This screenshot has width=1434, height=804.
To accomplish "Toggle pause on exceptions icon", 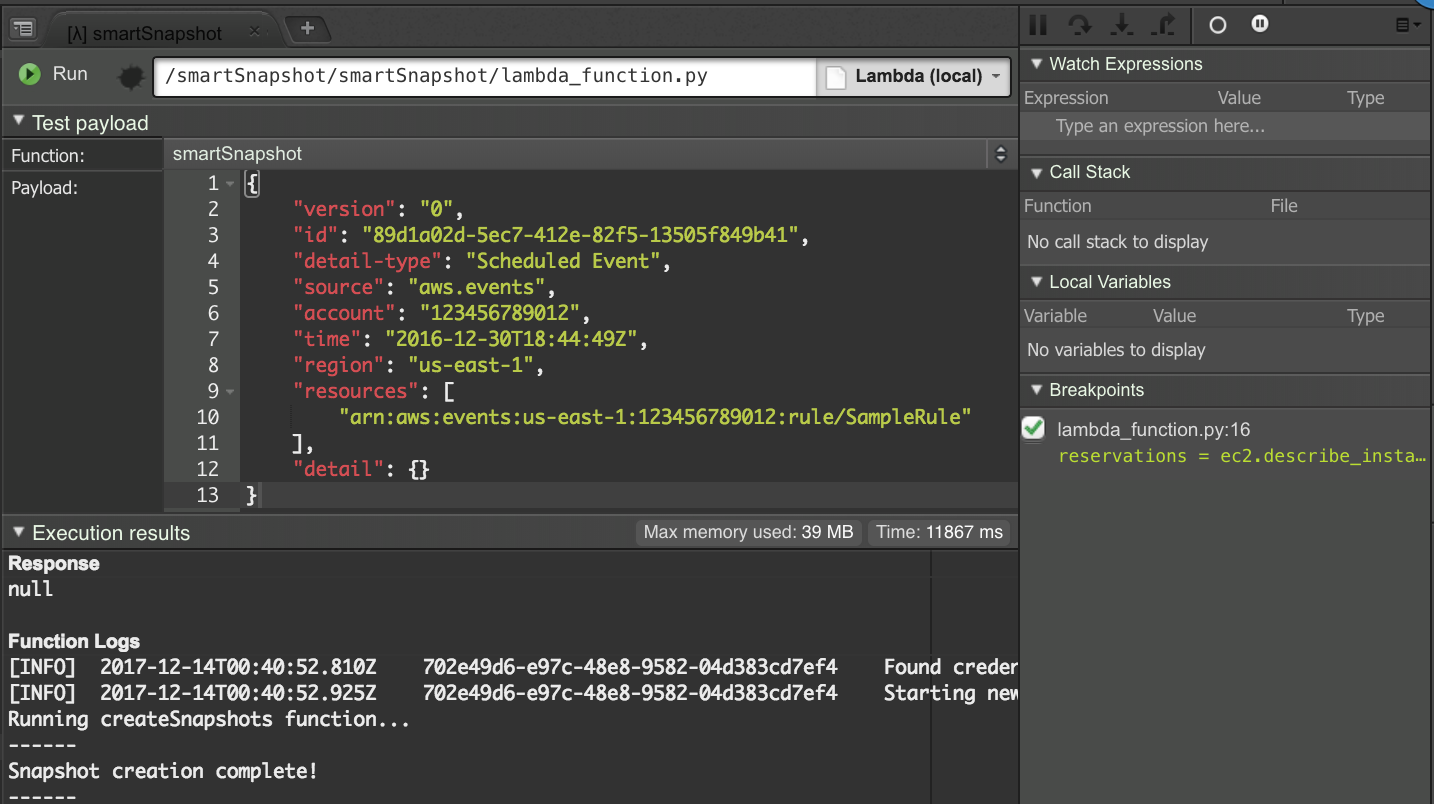I will [1260, 24].
